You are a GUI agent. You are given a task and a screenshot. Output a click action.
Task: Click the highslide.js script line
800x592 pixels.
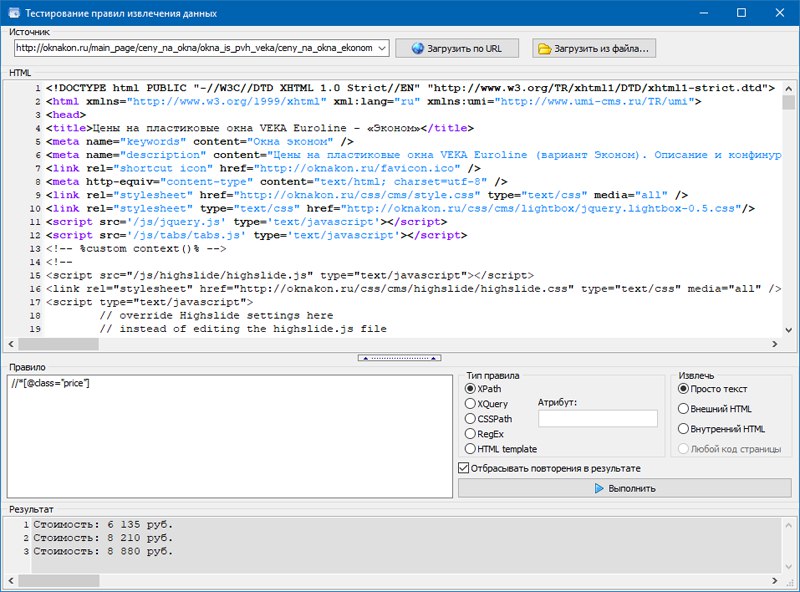point(290,276)
